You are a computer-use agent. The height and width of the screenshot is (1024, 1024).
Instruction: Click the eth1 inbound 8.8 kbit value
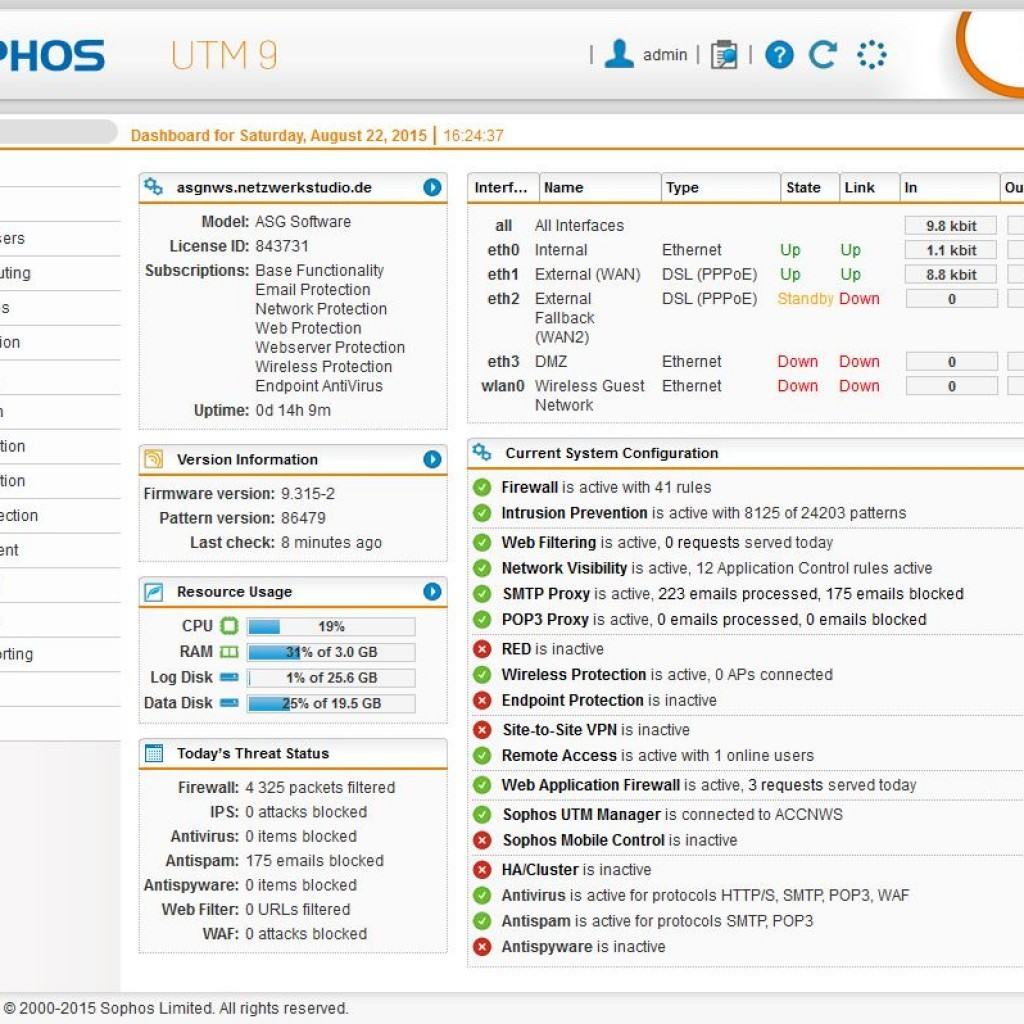[x=951, y=274]
